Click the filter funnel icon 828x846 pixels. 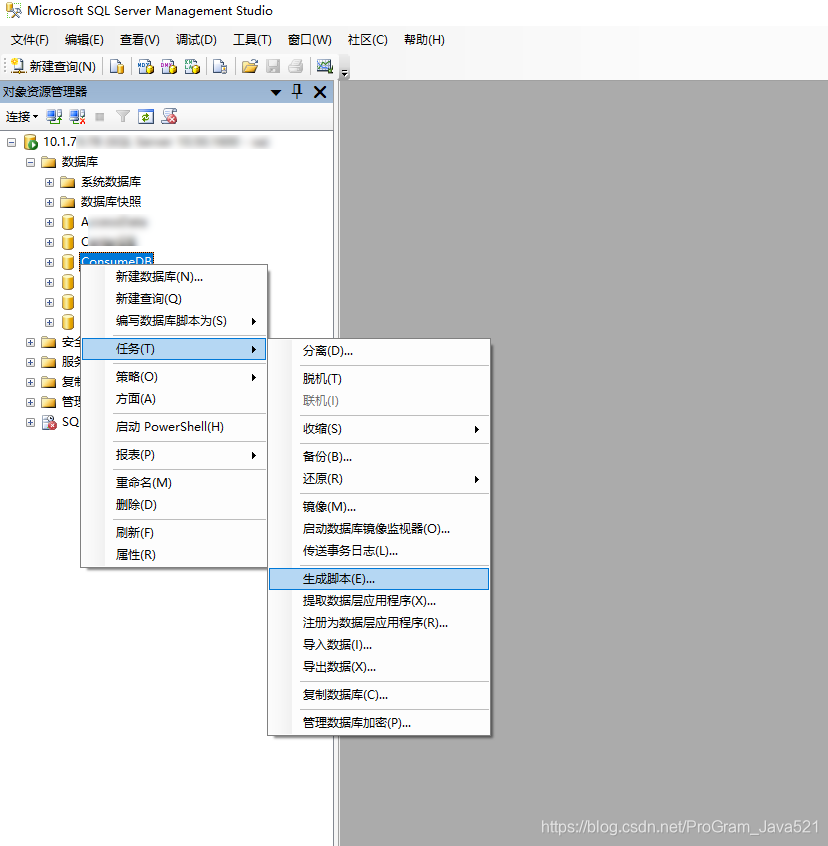point(123,116)
